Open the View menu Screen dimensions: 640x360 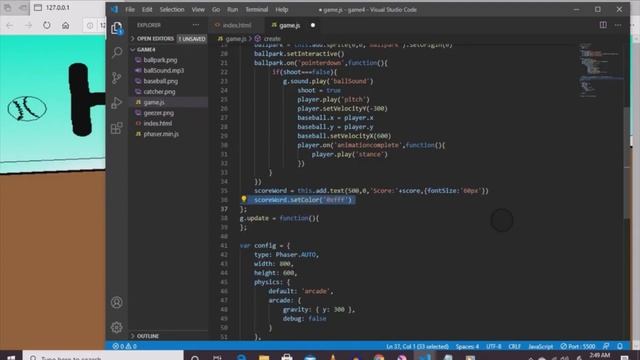pos(198,9)
